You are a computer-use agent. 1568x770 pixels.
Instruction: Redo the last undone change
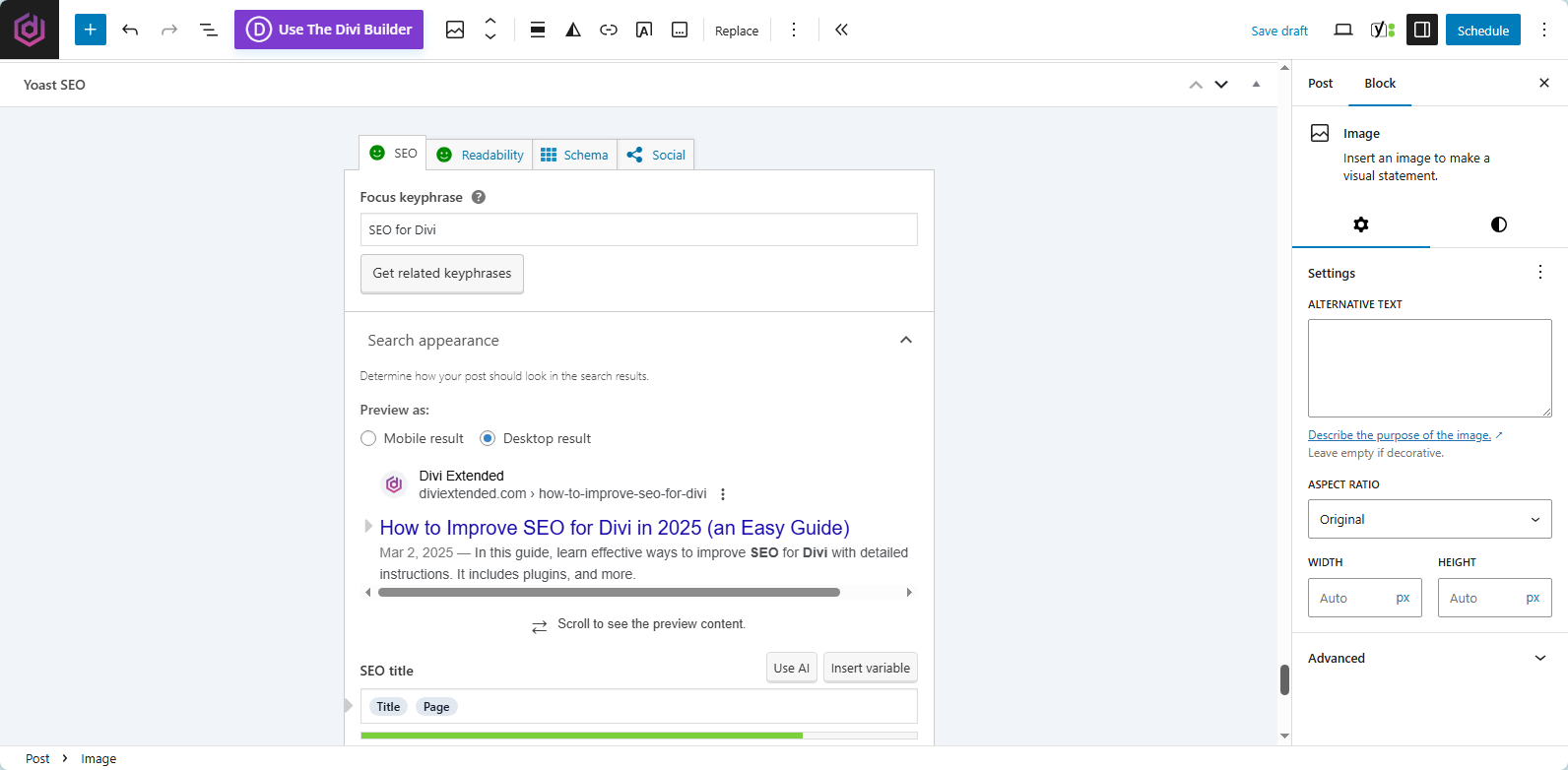tap(169, 30)
